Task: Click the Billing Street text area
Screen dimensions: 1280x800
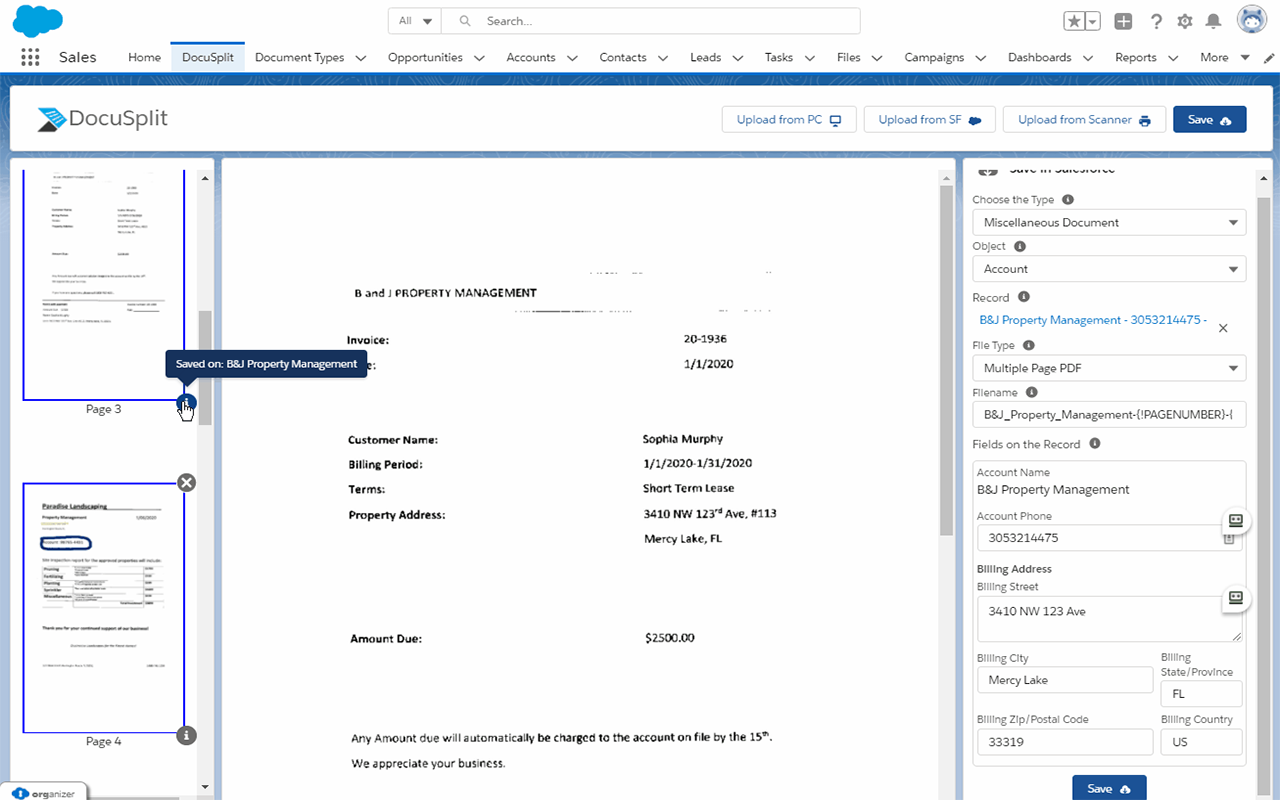Action: pyautogui.click(x=1109, y=620)
